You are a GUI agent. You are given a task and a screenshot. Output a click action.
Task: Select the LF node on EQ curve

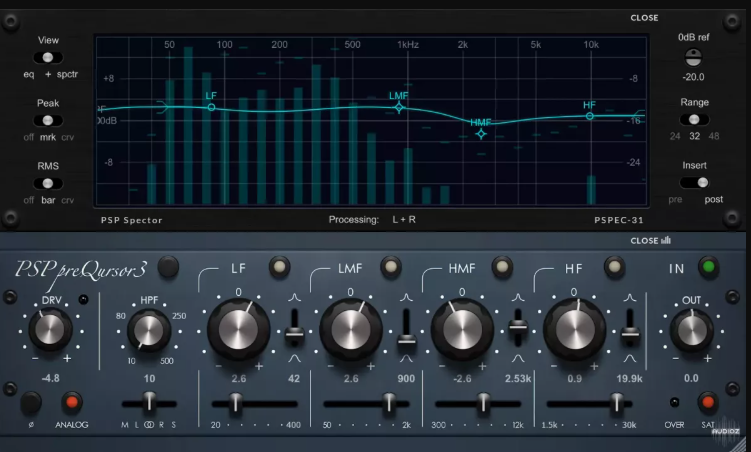(x=211, y=107)
